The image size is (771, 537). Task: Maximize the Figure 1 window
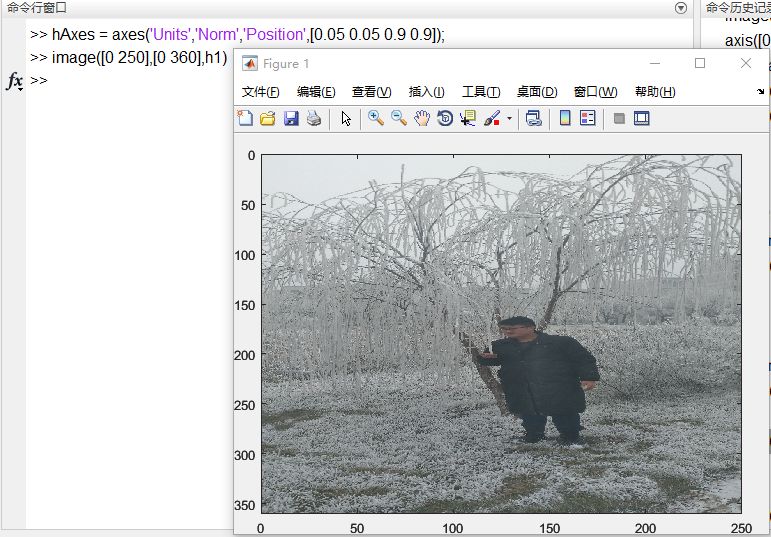coord(700,63)
